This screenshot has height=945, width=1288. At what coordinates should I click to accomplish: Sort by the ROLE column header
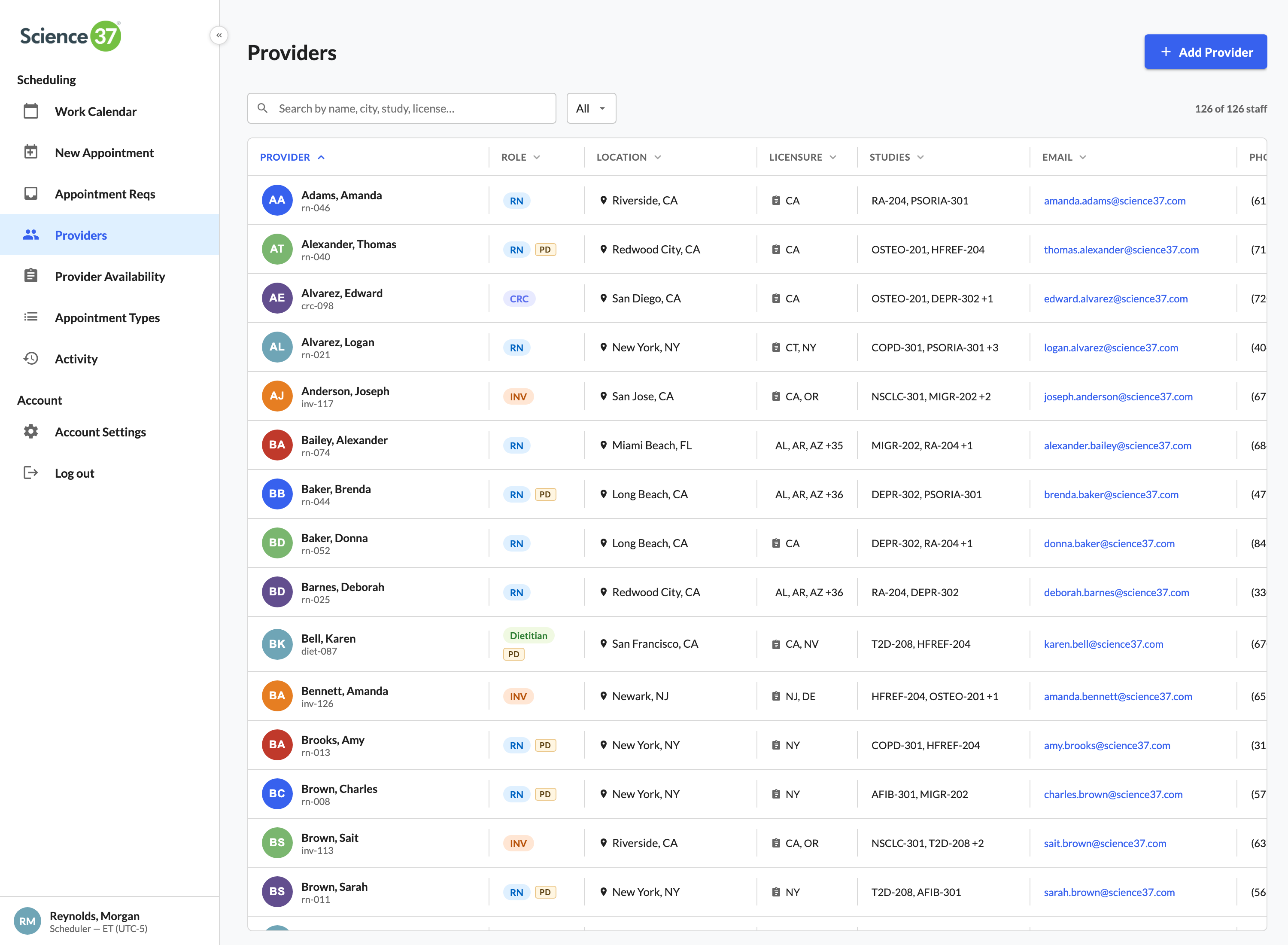tap(520, 157)
